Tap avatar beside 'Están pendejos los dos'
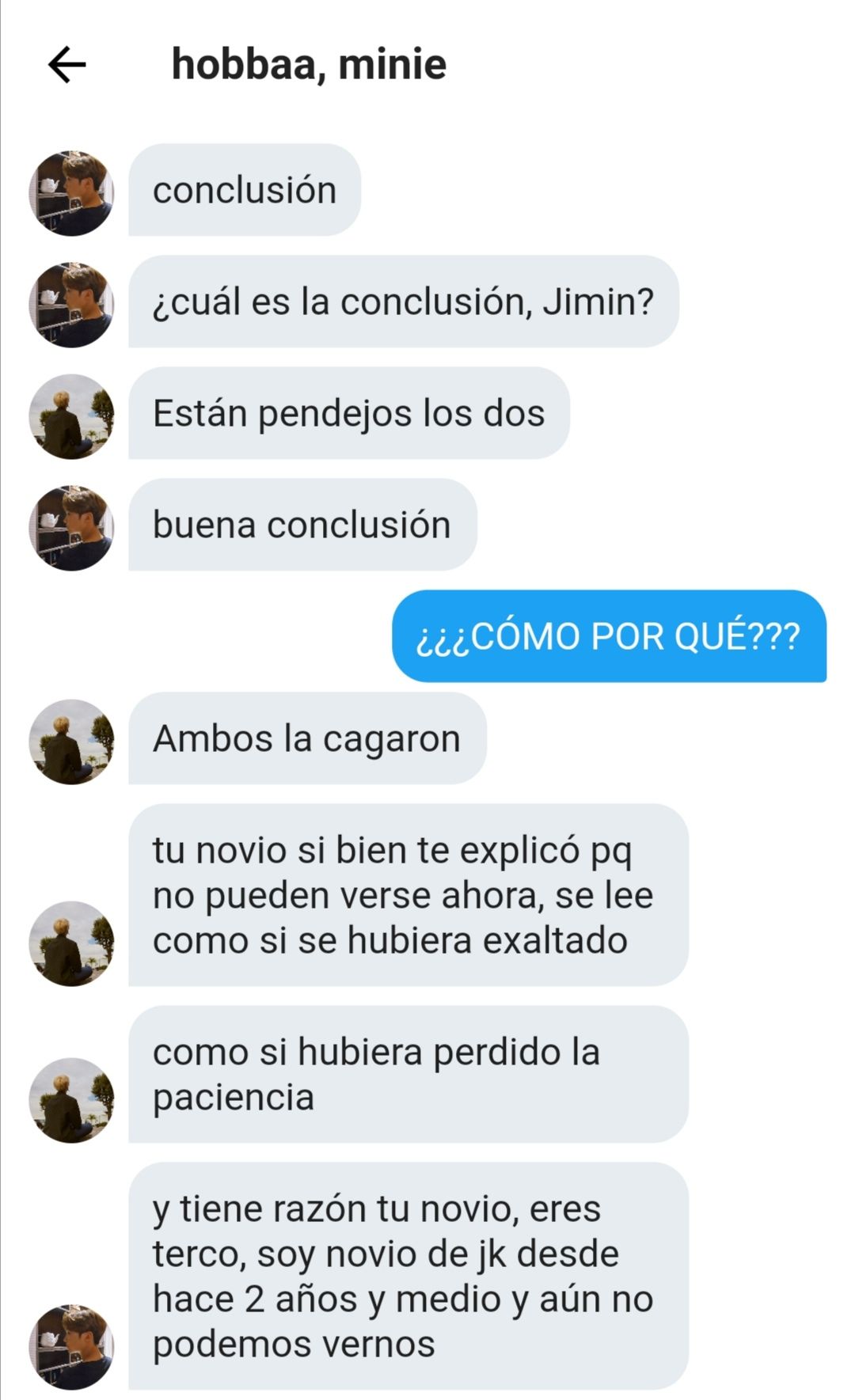The width and height of the screenshot is (855, 1400). (71, 416)
